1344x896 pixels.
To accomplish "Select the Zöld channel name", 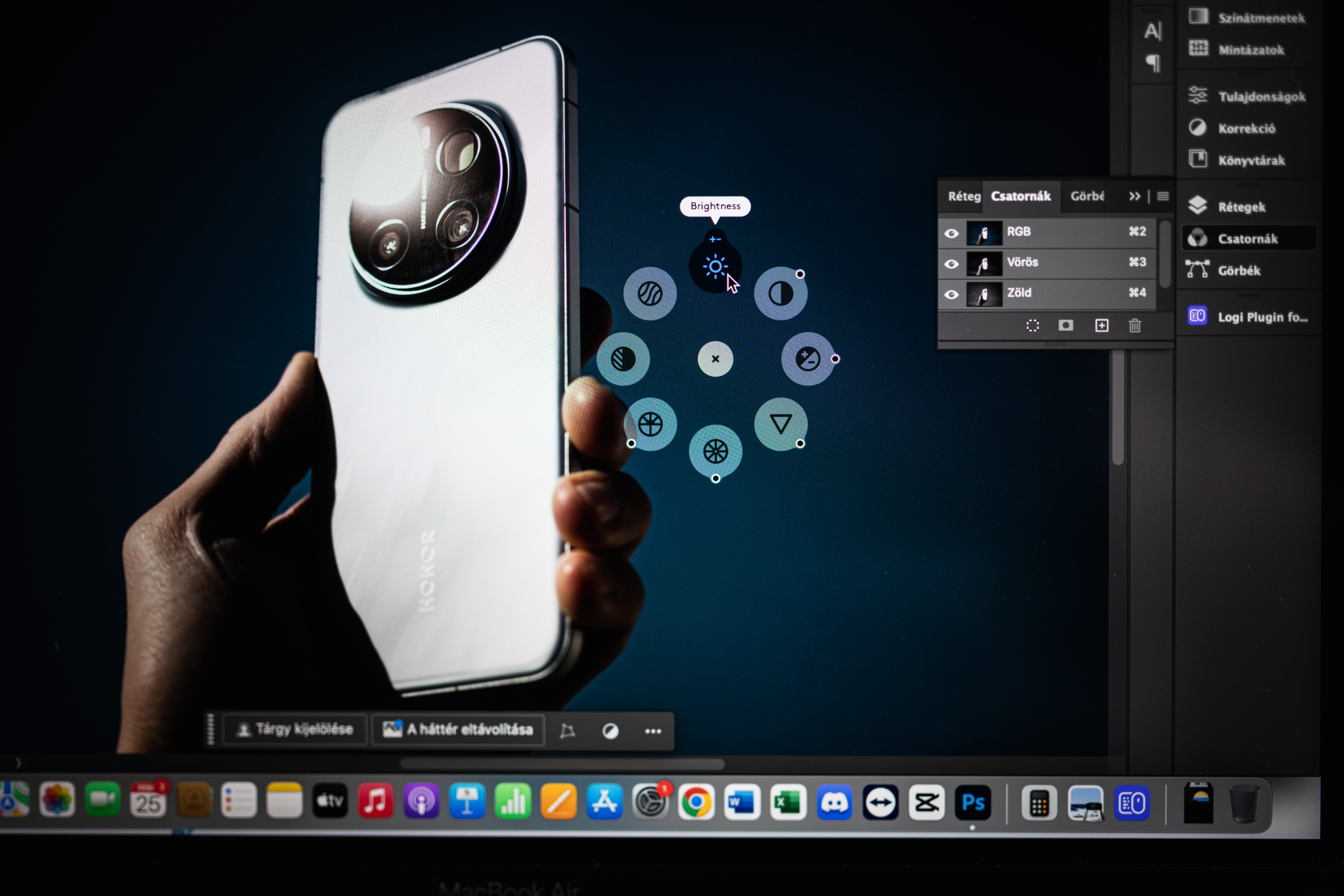I will coord(1019,292).
